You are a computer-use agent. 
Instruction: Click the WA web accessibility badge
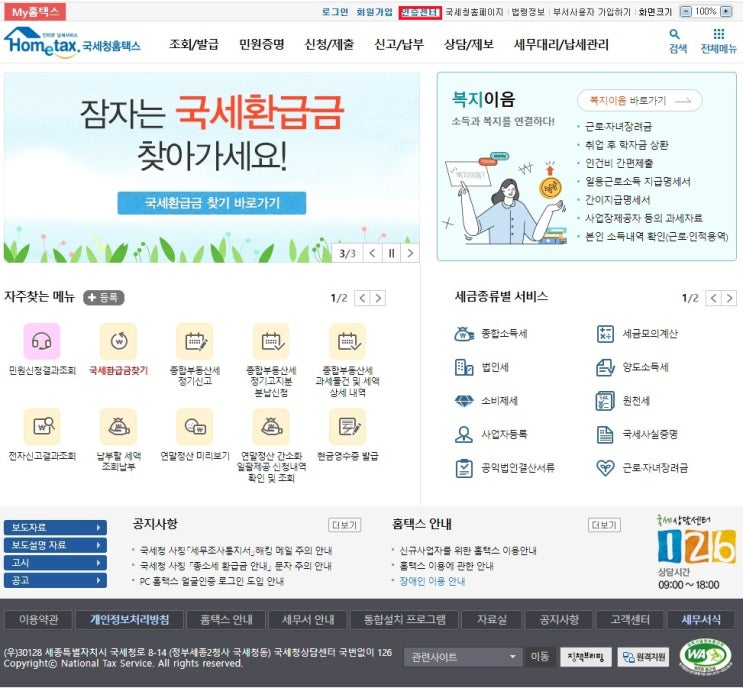(706, 656)
